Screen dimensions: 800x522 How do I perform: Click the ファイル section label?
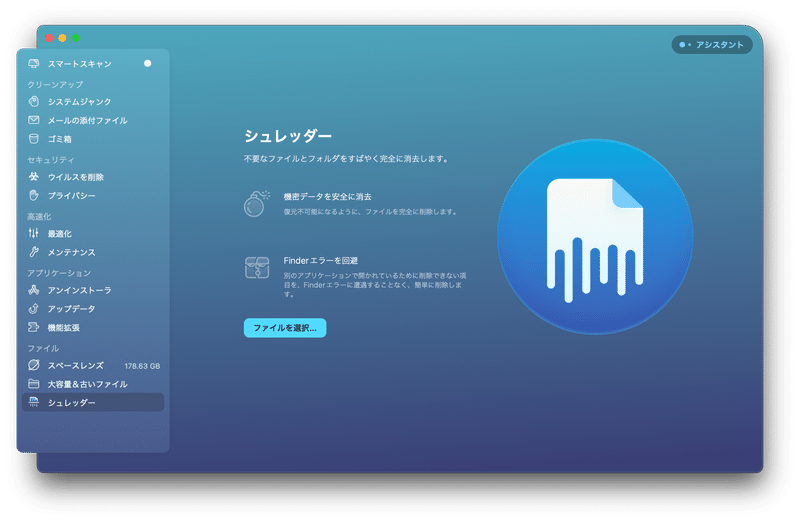click(x=43, y=348)
